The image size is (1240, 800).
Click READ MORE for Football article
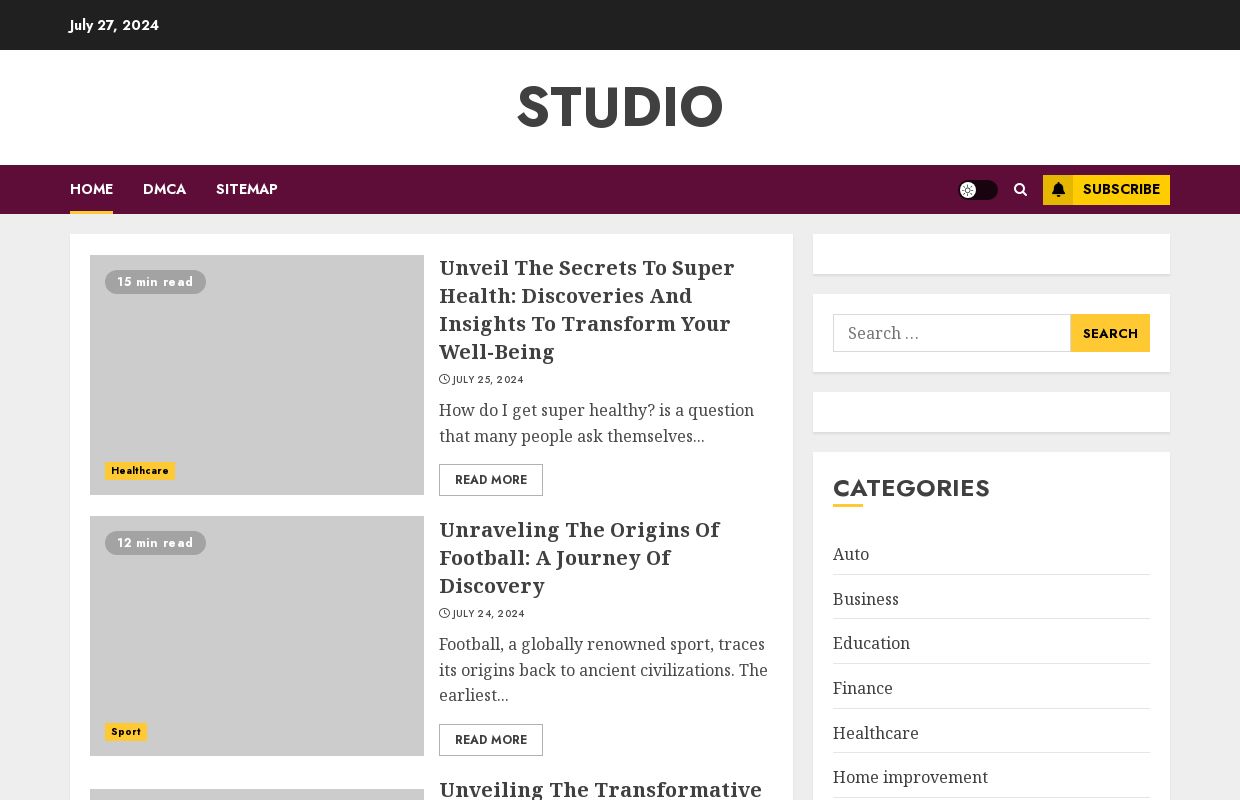(491, 740)
